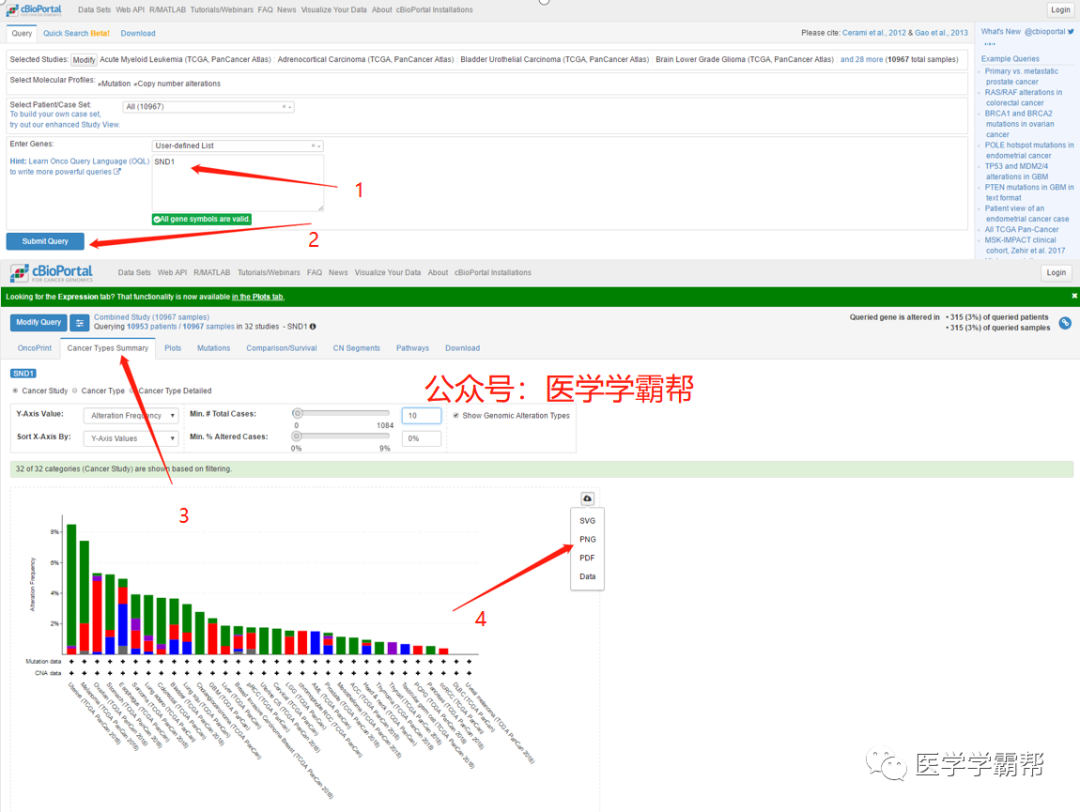Select the Query tab at top

pyautogui.click(x=21, y=33)
